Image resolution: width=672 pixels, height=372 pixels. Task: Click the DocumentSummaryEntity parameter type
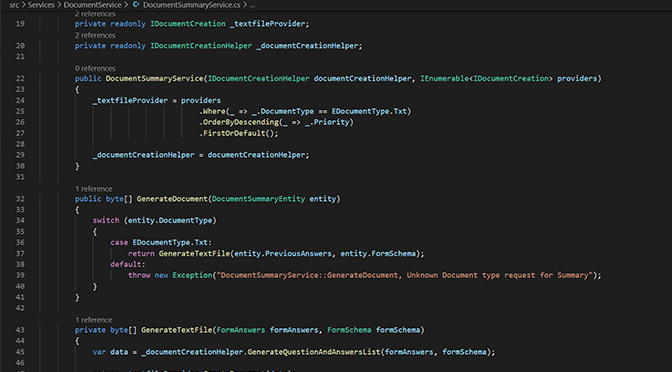tap(258, 199)
